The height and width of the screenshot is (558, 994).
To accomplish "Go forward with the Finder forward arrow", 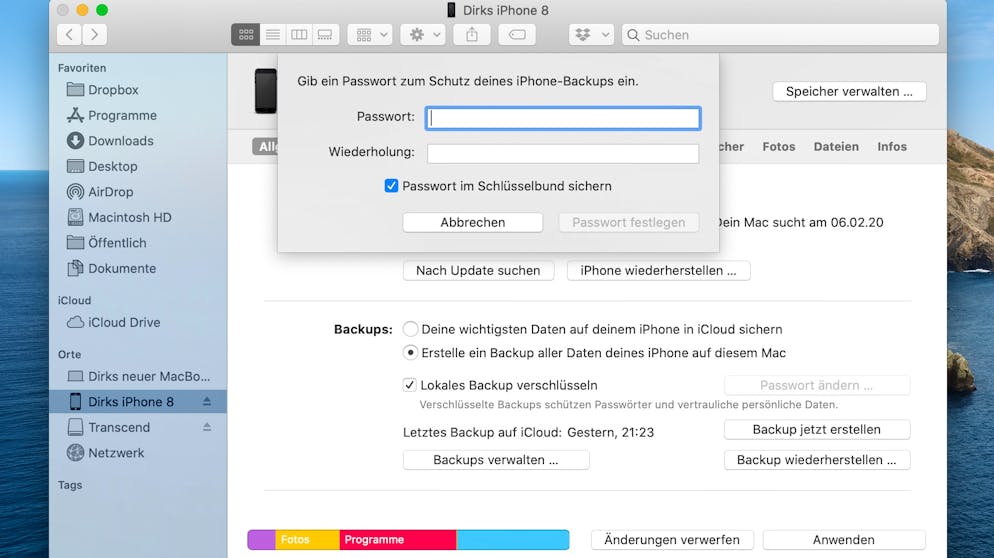I will pos(94,34).
